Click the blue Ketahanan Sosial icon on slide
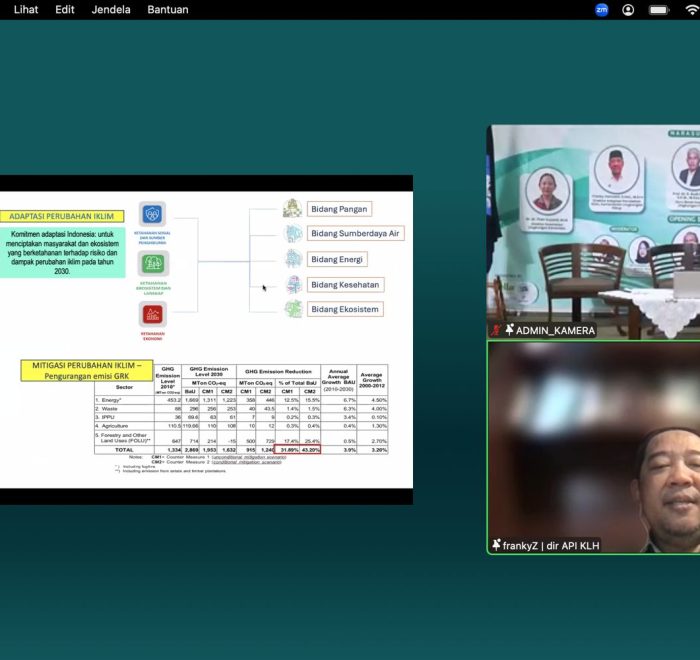The height and width of the screenshot is (660, 700). click(153, 214)
